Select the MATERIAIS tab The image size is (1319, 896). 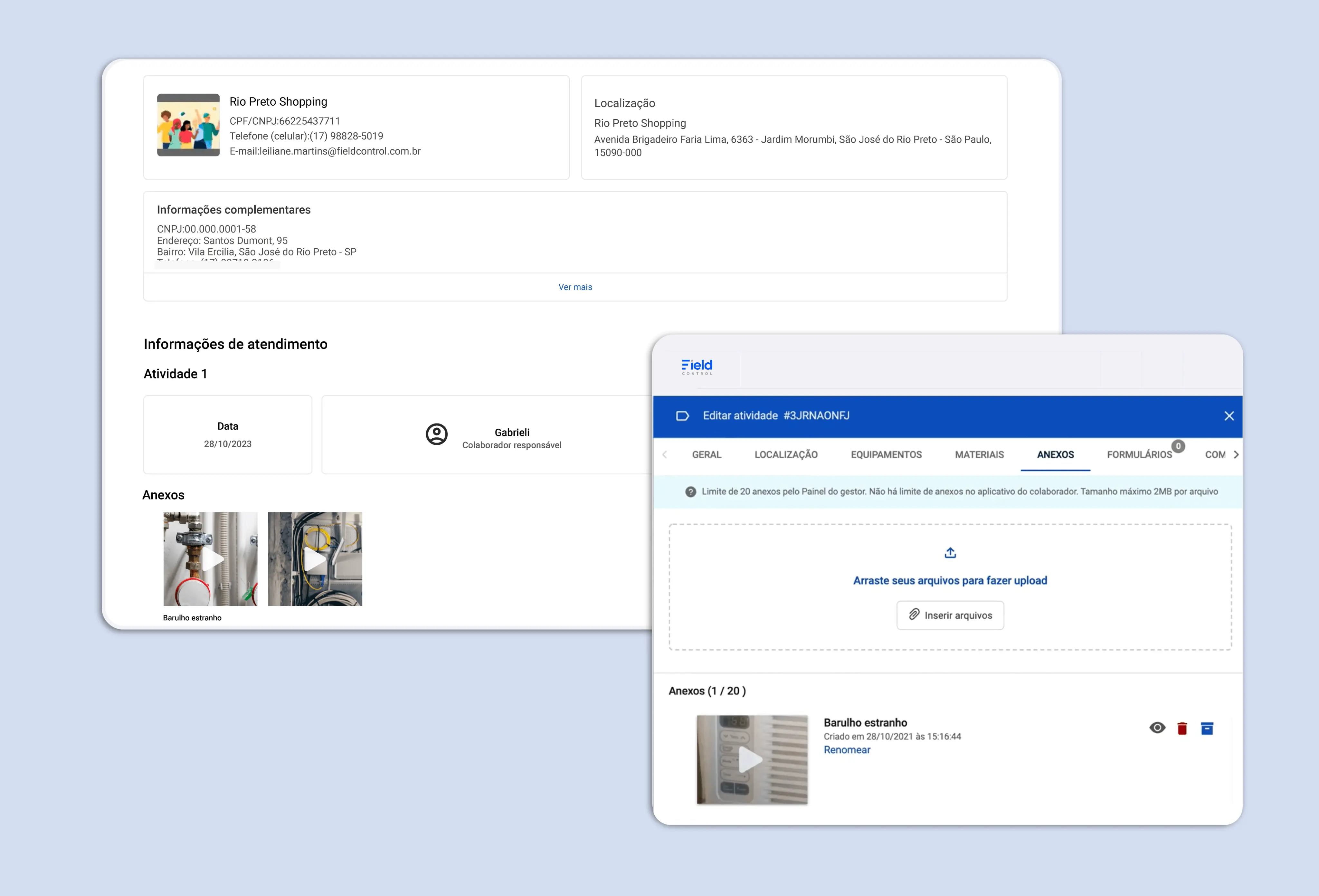pos(979,455)
